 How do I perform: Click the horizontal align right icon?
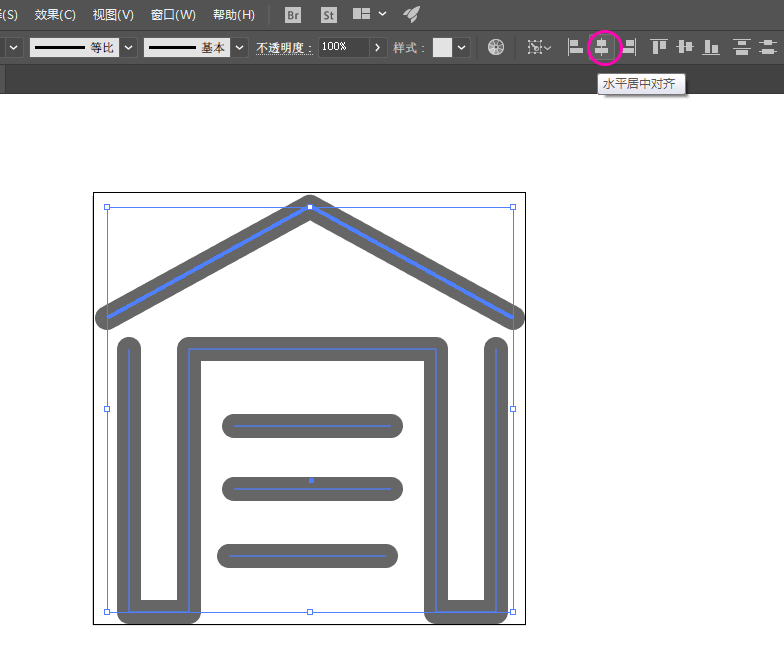(629, 47)
